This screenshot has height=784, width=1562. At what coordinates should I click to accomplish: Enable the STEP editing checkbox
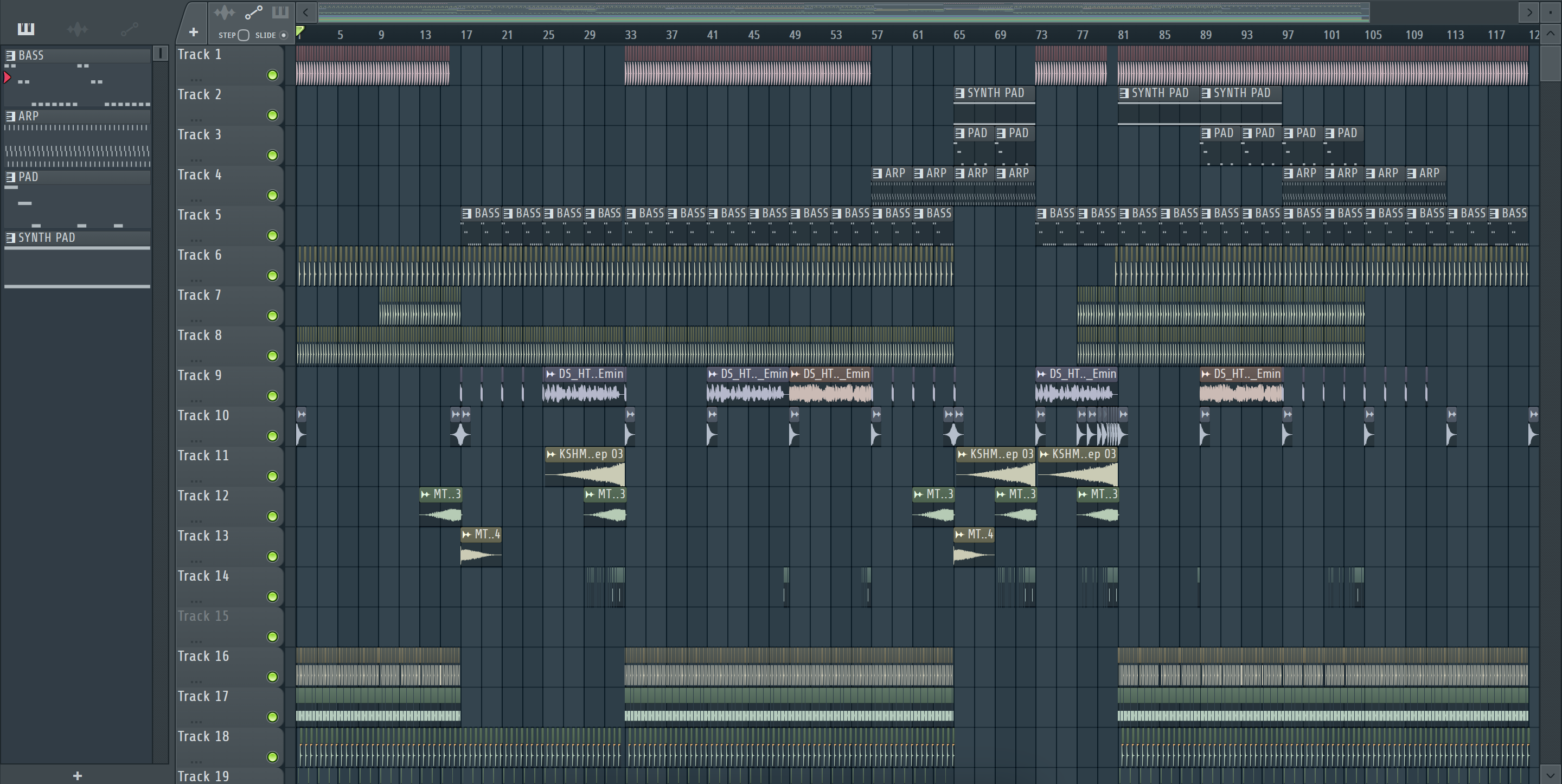(x=243, y=35)
